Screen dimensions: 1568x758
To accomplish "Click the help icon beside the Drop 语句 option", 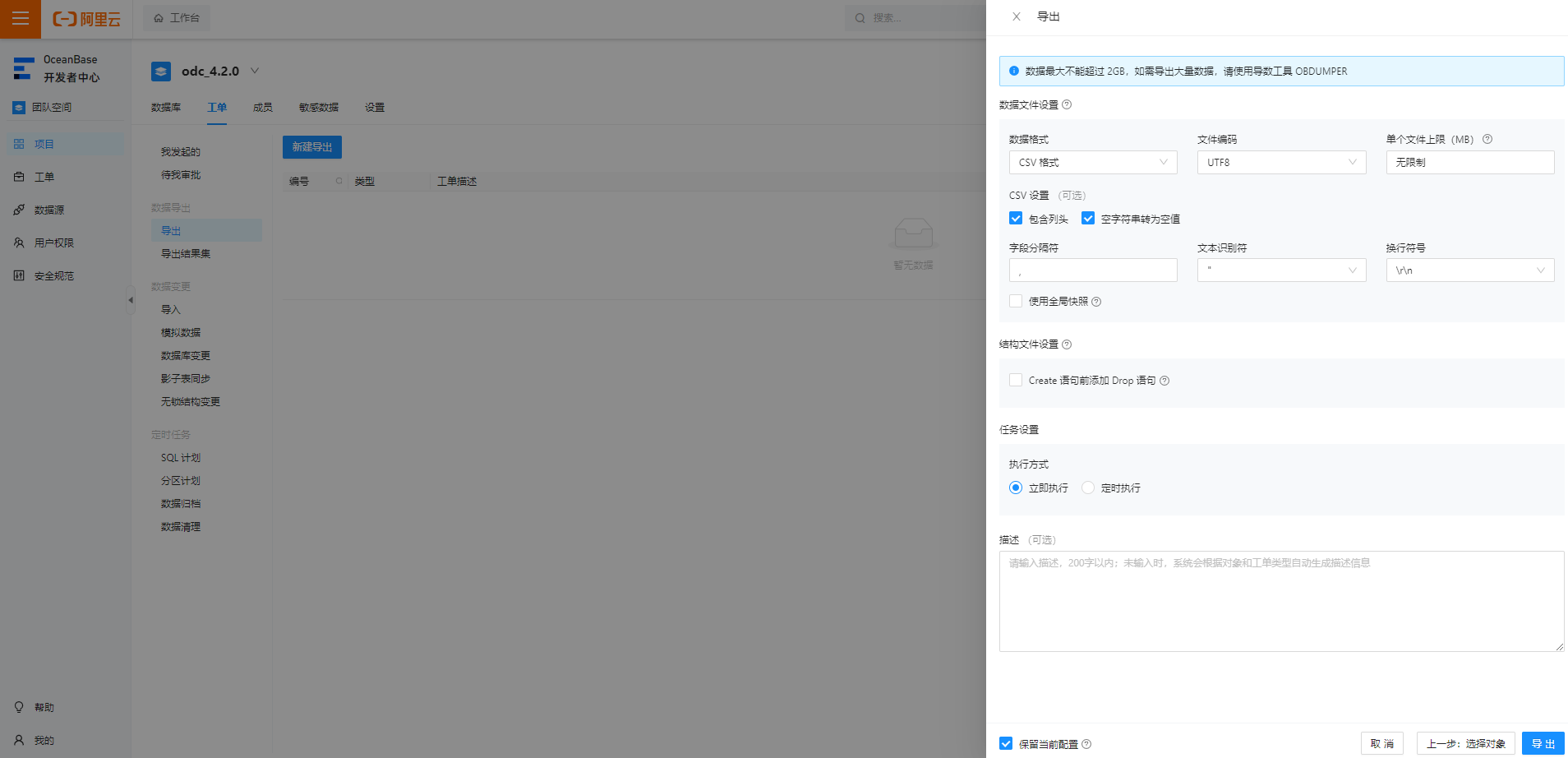I will (1164, 381).
